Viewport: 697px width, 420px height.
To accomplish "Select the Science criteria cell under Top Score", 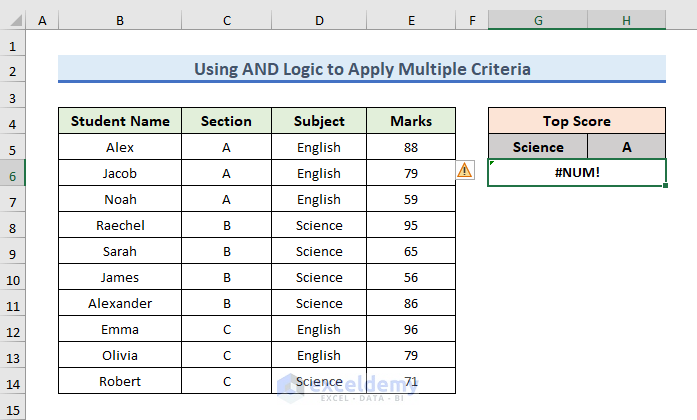I will click(538, 147).
